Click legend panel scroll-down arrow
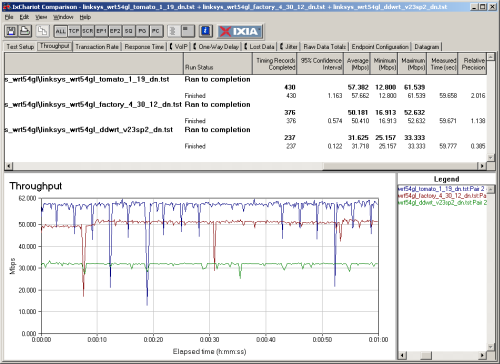This screenshot has width=500, height=364. pyautogui.click(x=491, y=347)
